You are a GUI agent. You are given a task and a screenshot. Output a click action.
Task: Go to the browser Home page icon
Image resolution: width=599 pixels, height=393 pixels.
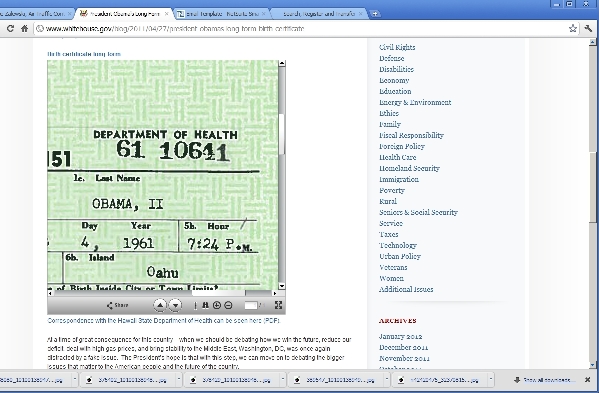(x=24, y=28)
